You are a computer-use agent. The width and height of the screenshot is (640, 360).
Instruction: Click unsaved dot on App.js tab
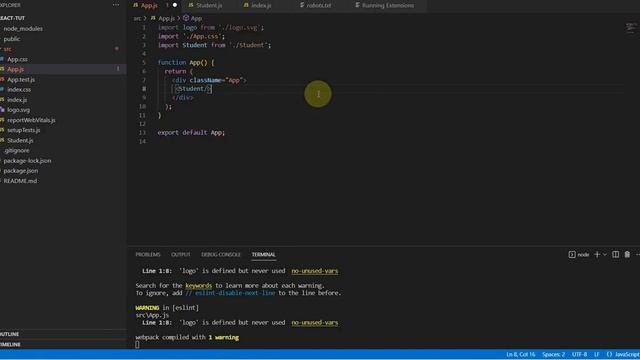[x=175, y=5]
